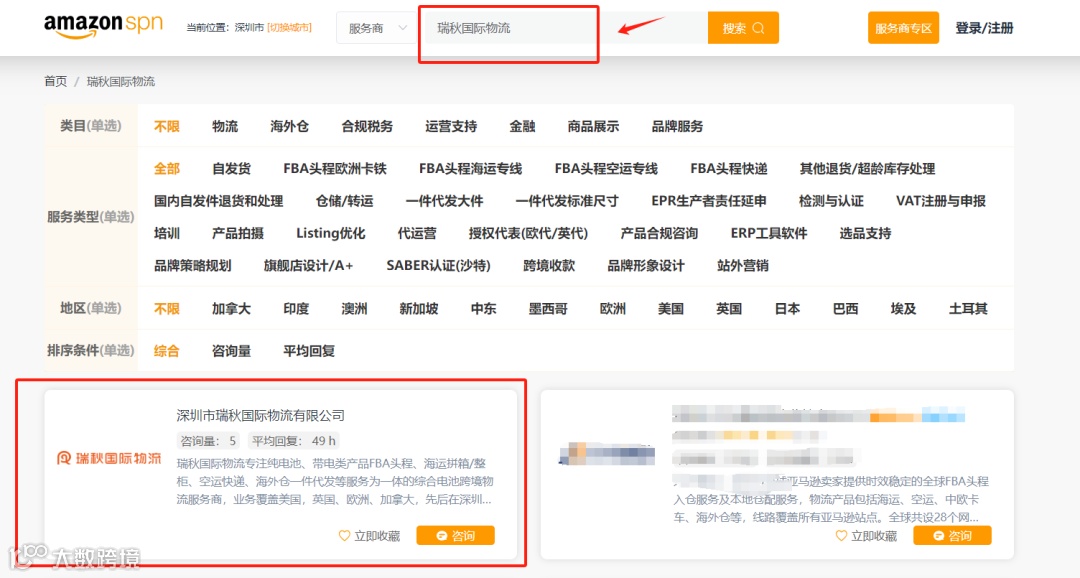Select 旗舰店设计/A+ service type
Screen dimensions: 1080x578
pos(309,265)
